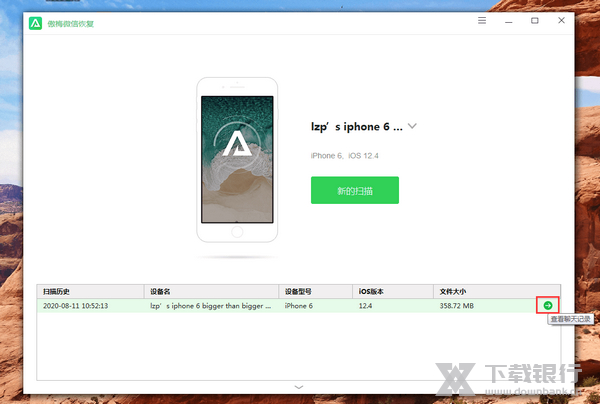Click the green app logo in title bar
The width and height of the screenshot is (600, 404).
tap(35, 21)
